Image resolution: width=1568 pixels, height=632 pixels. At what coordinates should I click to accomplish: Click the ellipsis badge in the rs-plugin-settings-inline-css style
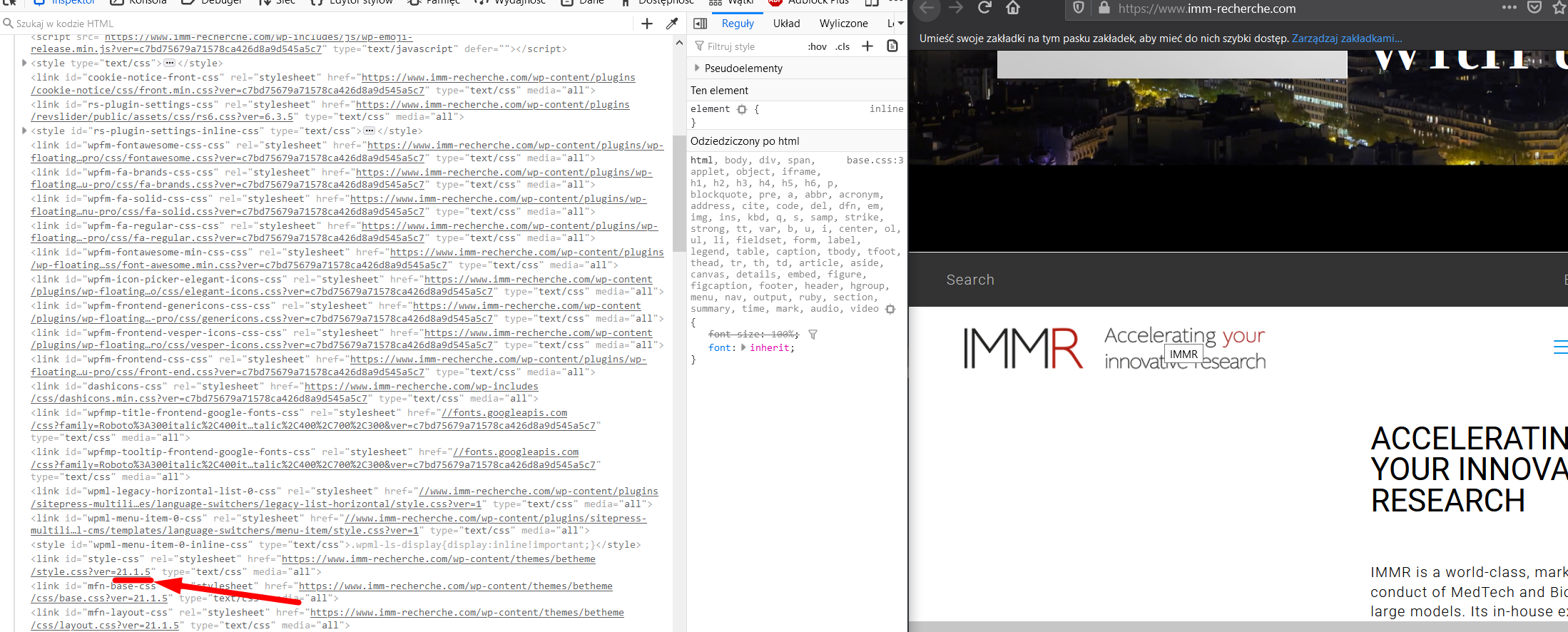[x=369, y=131]
